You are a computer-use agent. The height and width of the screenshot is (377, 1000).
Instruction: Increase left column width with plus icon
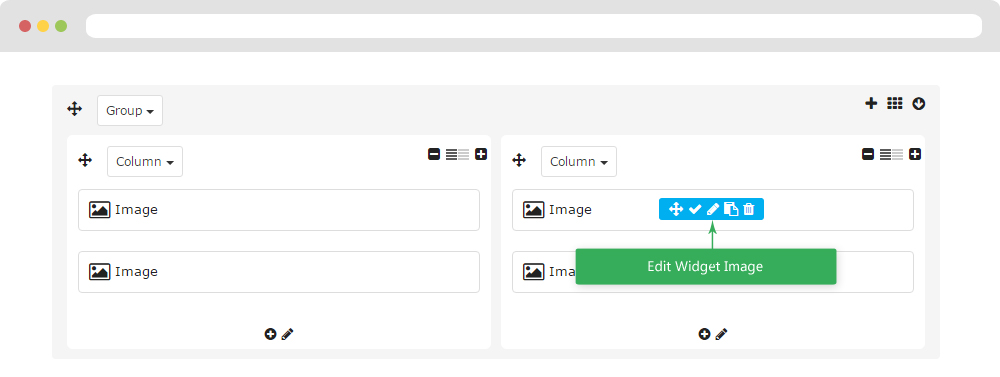(x=481, y=154)
